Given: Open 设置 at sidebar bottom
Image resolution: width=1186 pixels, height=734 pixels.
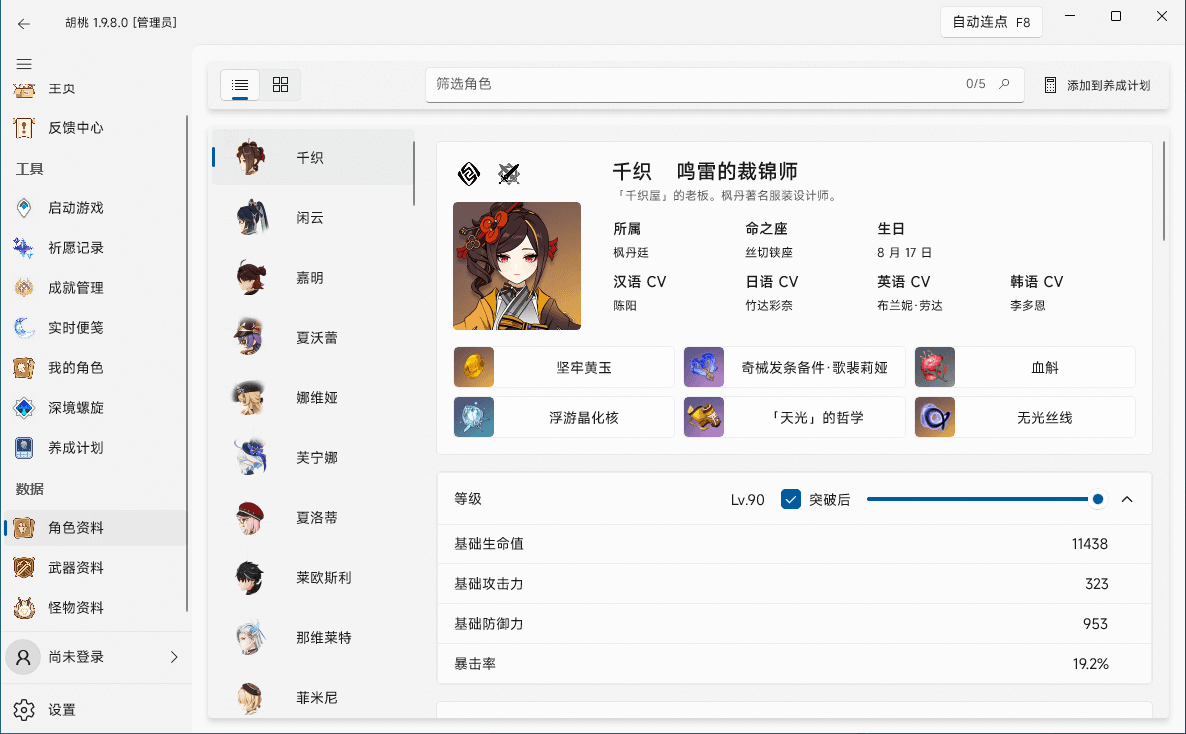Looking at the screenshot, I should pyautogui.click(x=60, y=710).
